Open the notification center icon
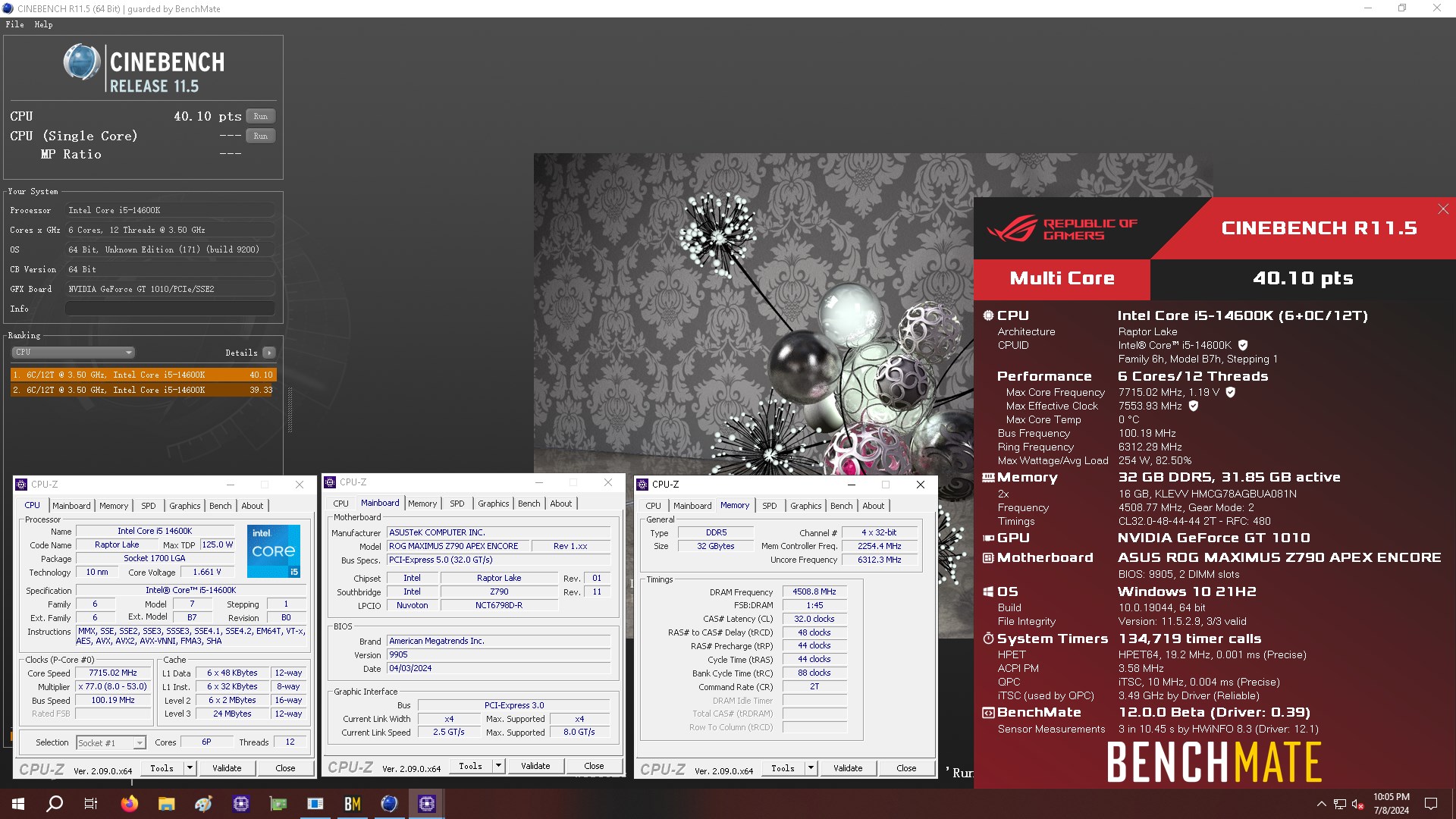The image size is (1456, 819). (x=1431, y=804)
